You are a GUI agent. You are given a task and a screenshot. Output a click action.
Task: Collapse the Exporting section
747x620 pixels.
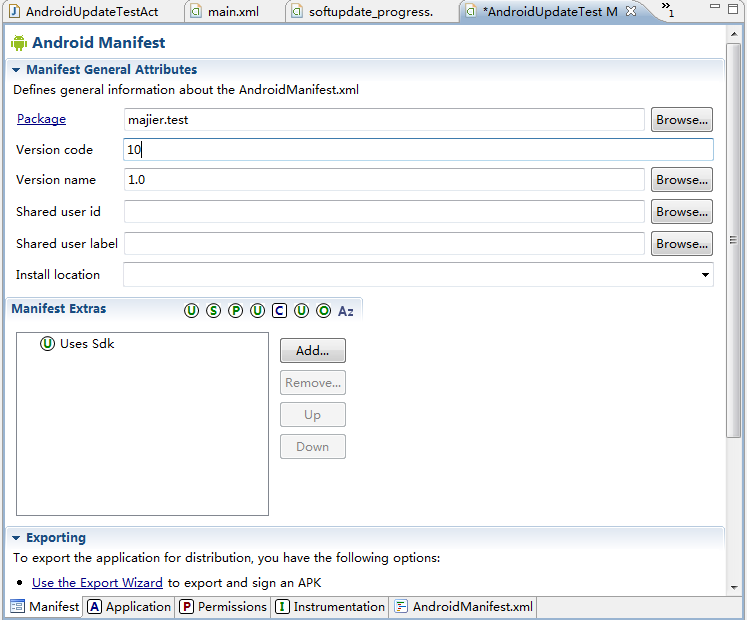16,538
